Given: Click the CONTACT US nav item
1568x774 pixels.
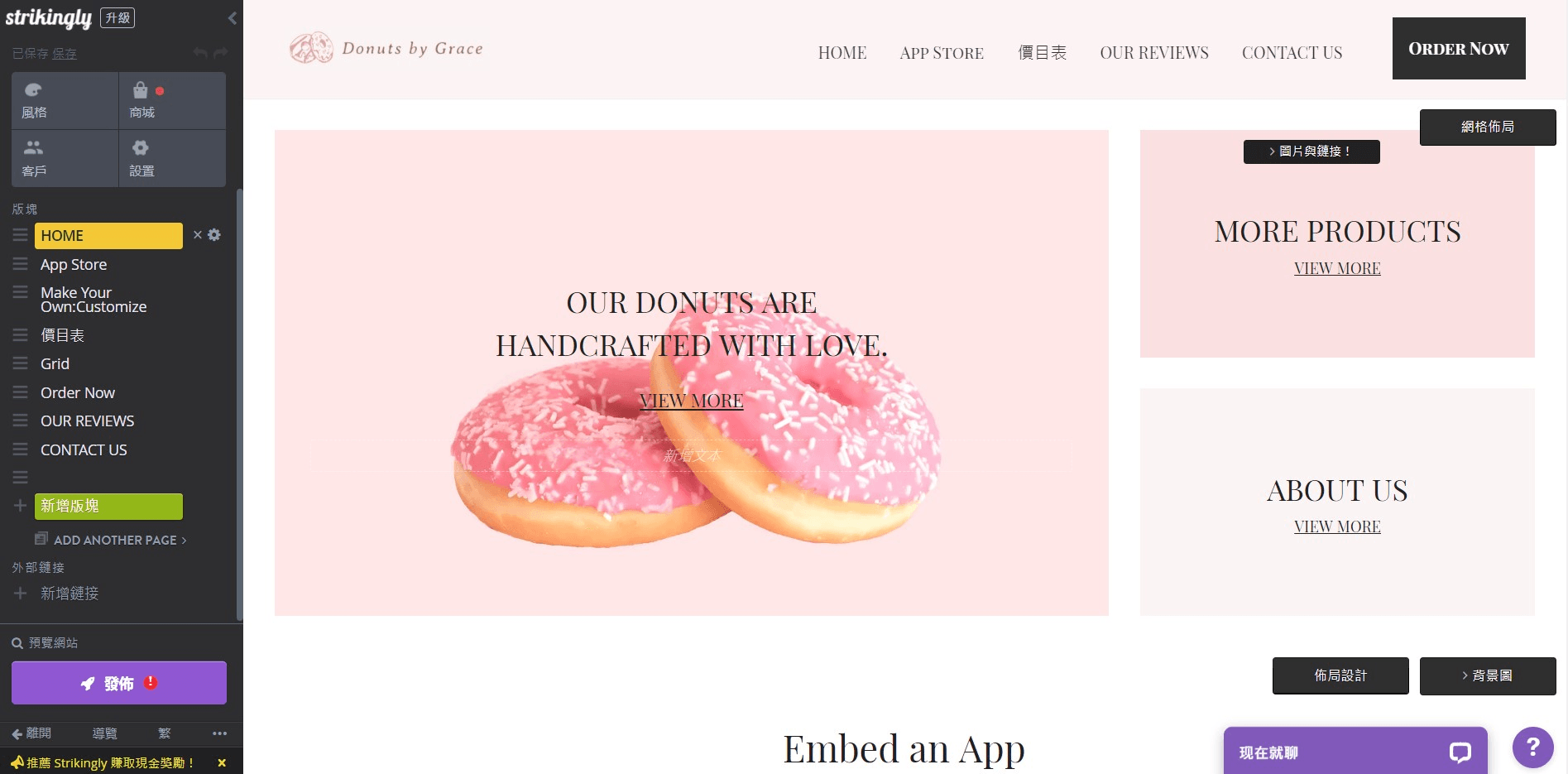Looking at the screenshot, I should coord(1292,53).
